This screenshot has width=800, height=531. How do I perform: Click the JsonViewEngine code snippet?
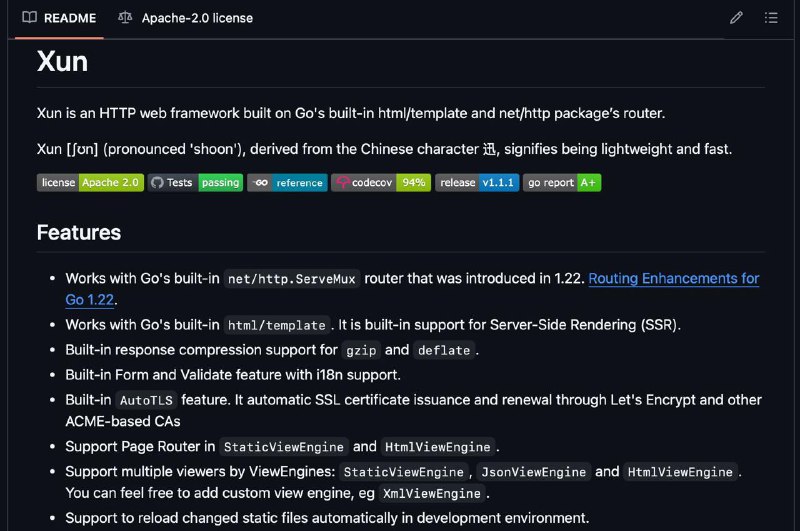pyautogui.click(x=534, y=472)
